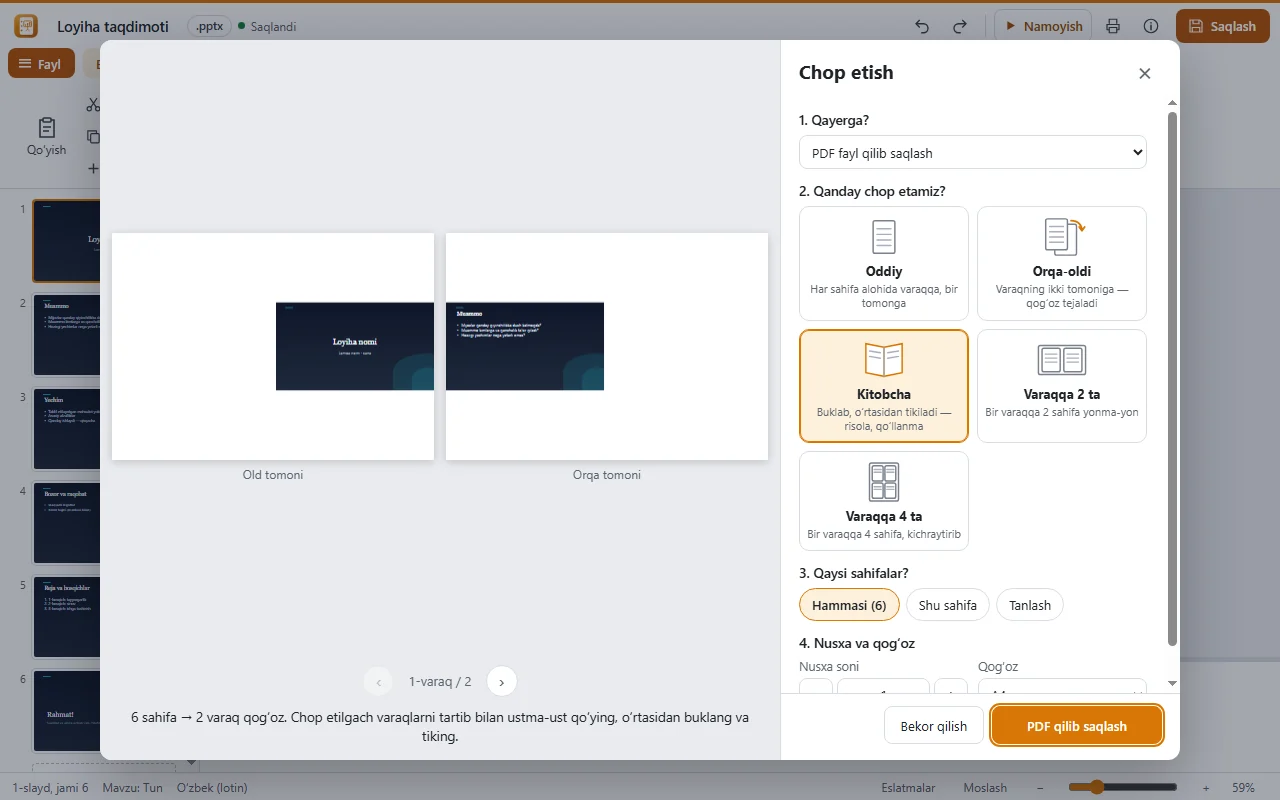Go to previous sheet in preview
This screenshot has width=1280, height=800.
[378, 682]
